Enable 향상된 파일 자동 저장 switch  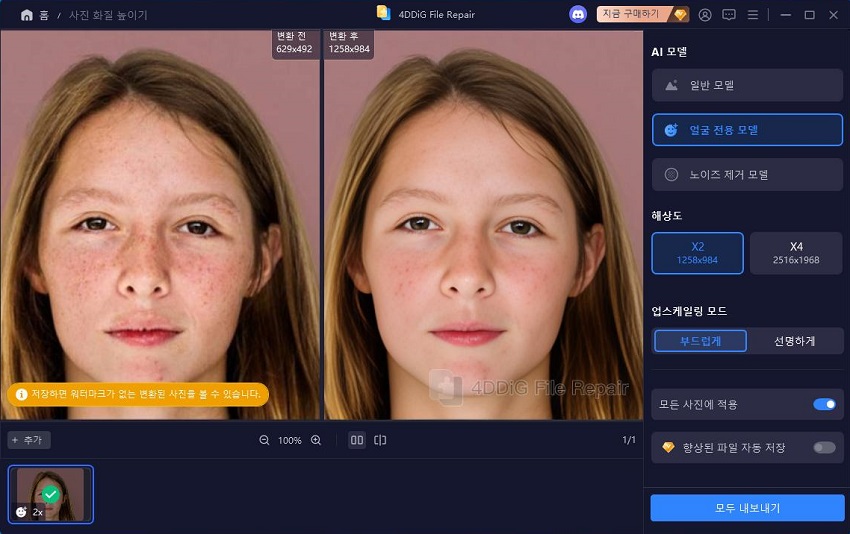point(824,447)
